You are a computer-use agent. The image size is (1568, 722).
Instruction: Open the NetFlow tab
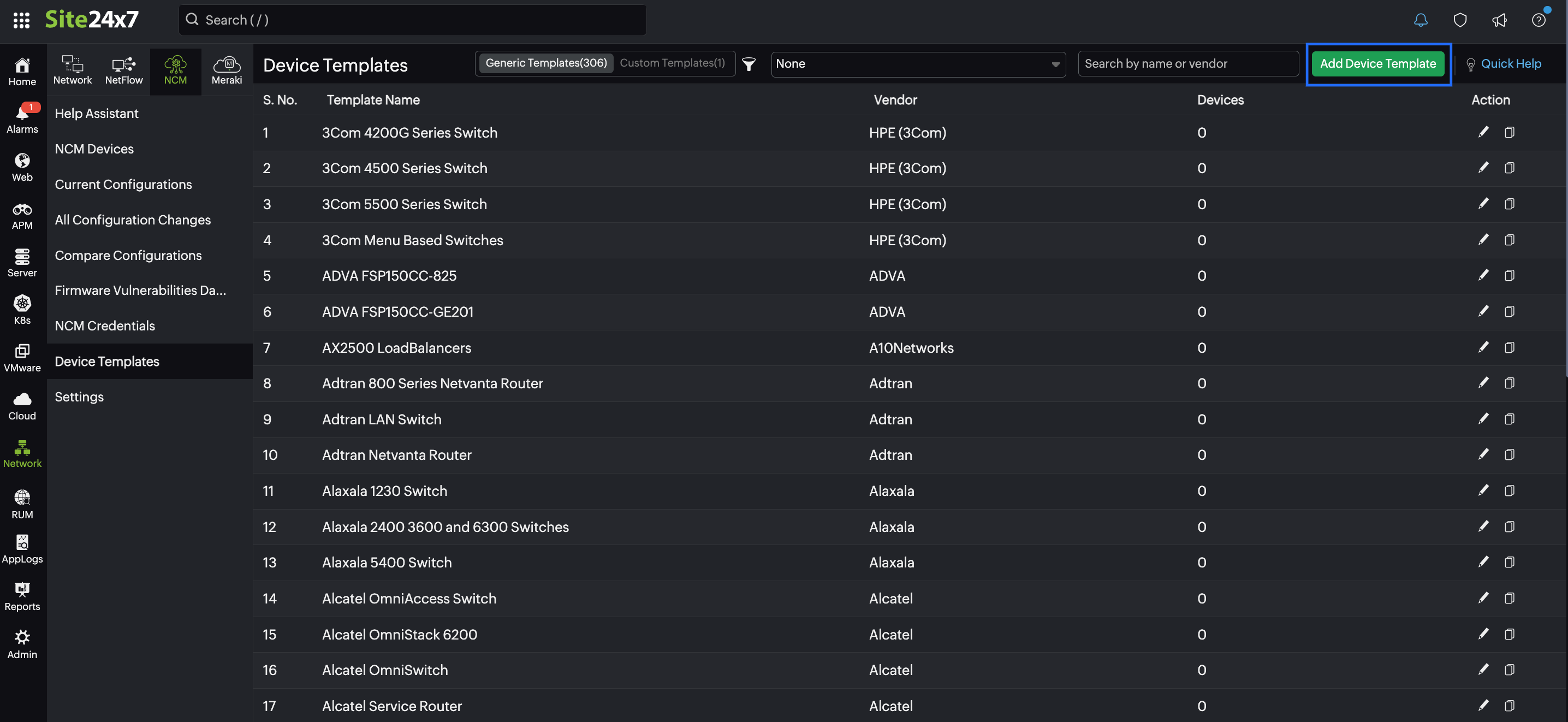123,70
